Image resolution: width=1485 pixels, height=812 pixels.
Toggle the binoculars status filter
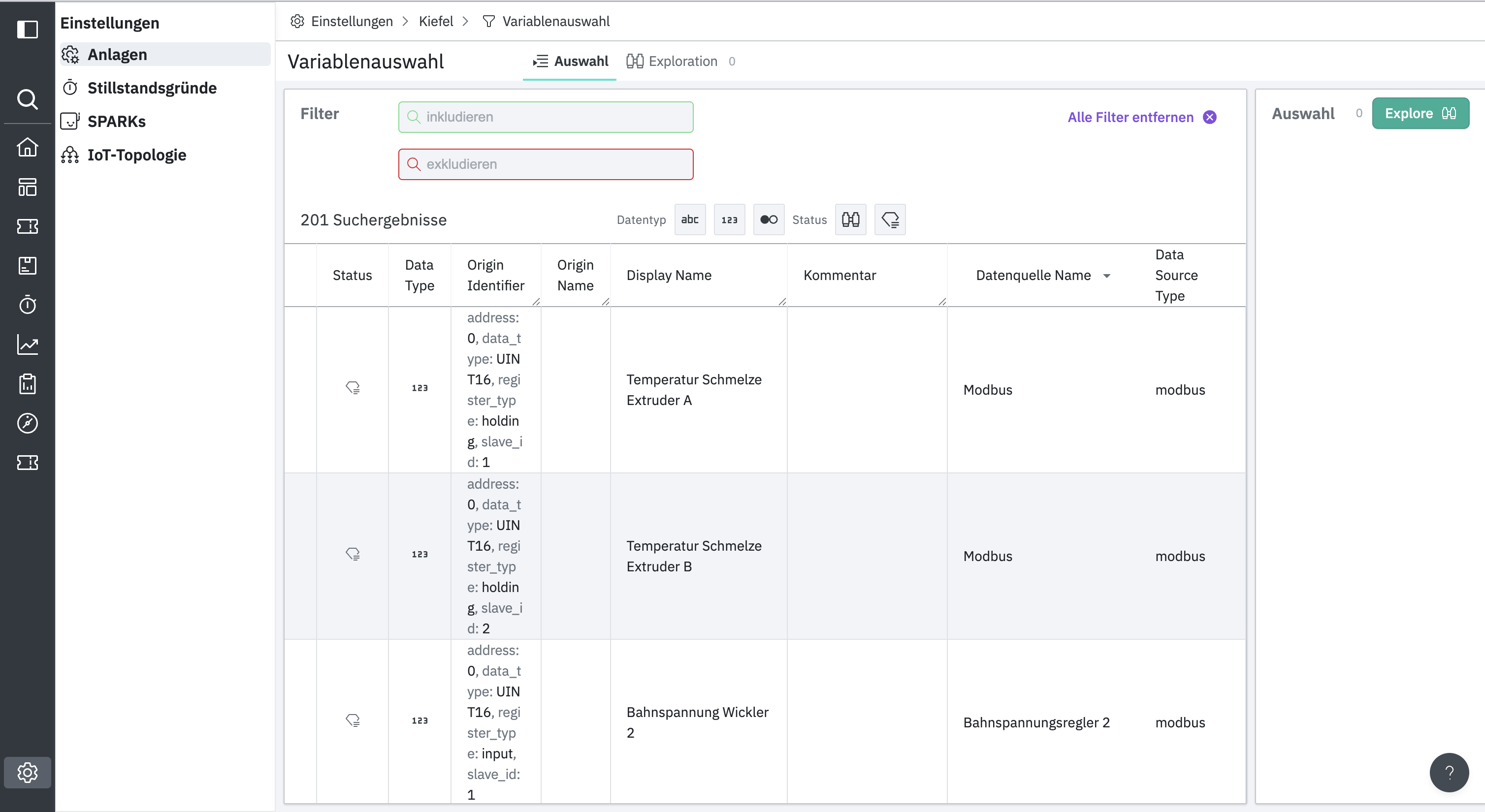(850, 219)
